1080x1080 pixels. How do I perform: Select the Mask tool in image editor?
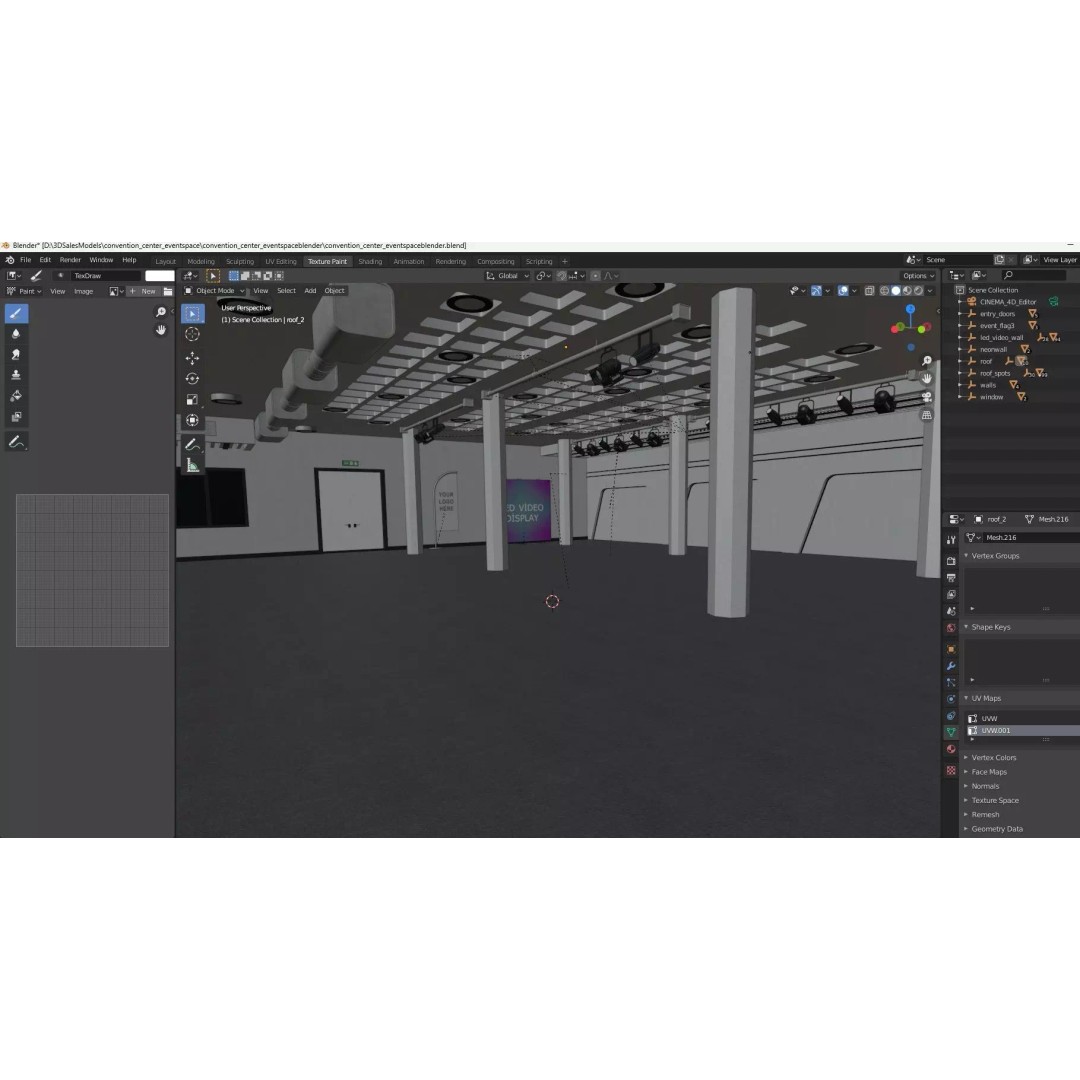pos(17,417)
